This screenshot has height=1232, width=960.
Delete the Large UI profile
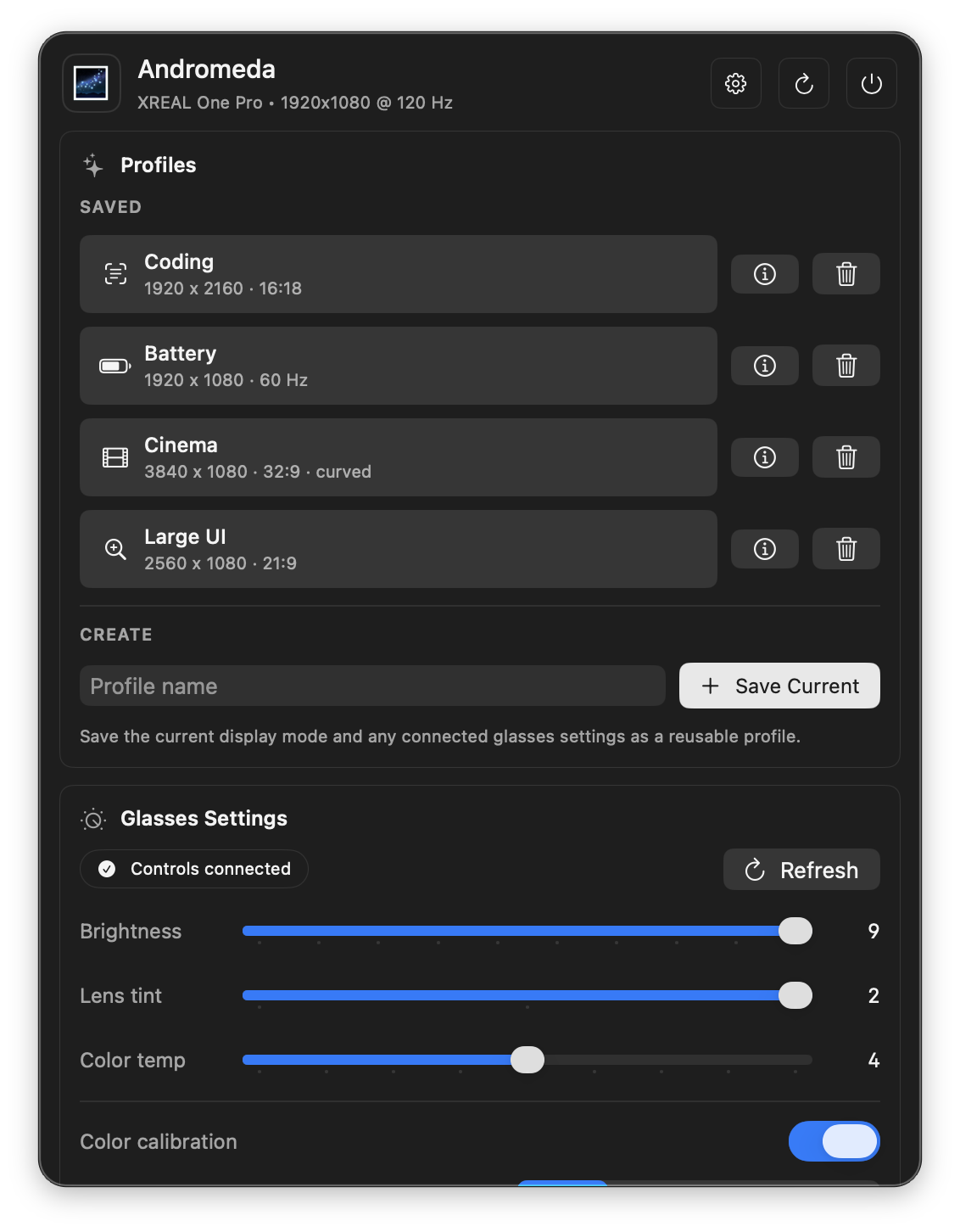coord(846,549)
